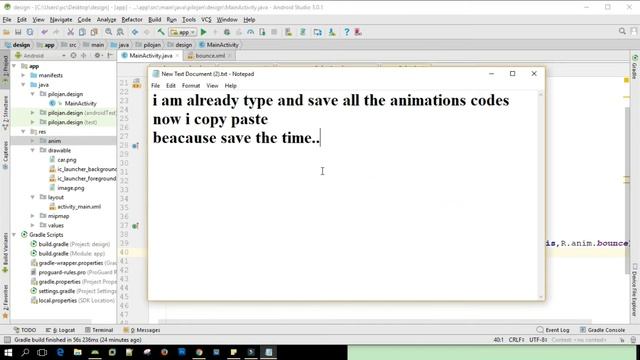Viewport: 640px width, 360px height.
Task: Open the Logcat tool window
Action: (60, 330)
